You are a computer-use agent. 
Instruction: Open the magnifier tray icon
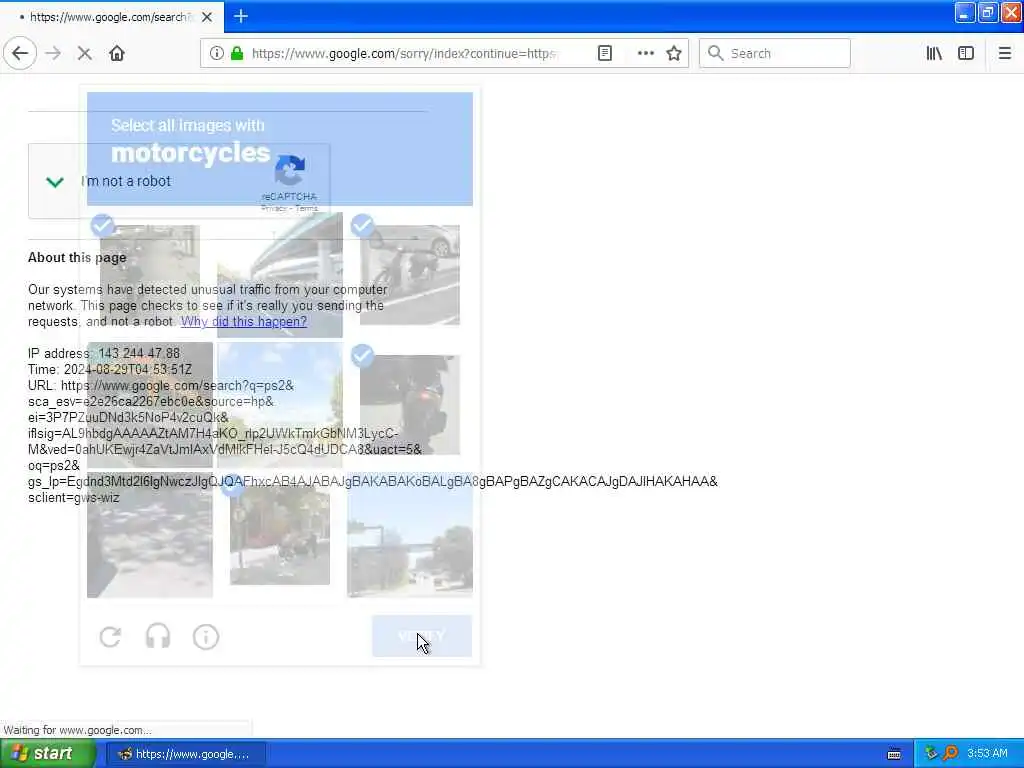pos(951,754)
